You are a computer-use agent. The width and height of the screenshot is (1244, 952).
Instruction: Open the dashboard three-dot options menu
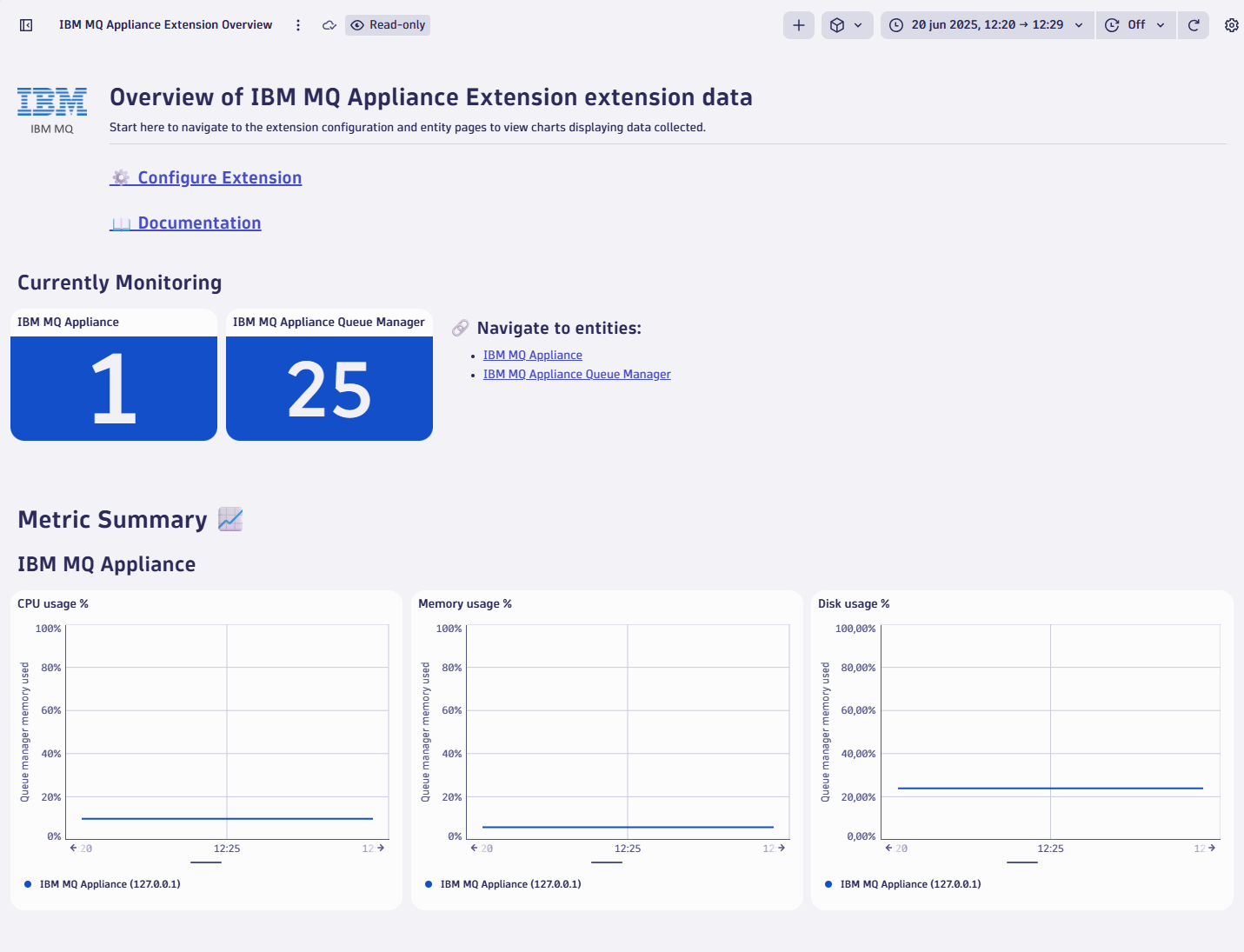(x=298, y=25)
